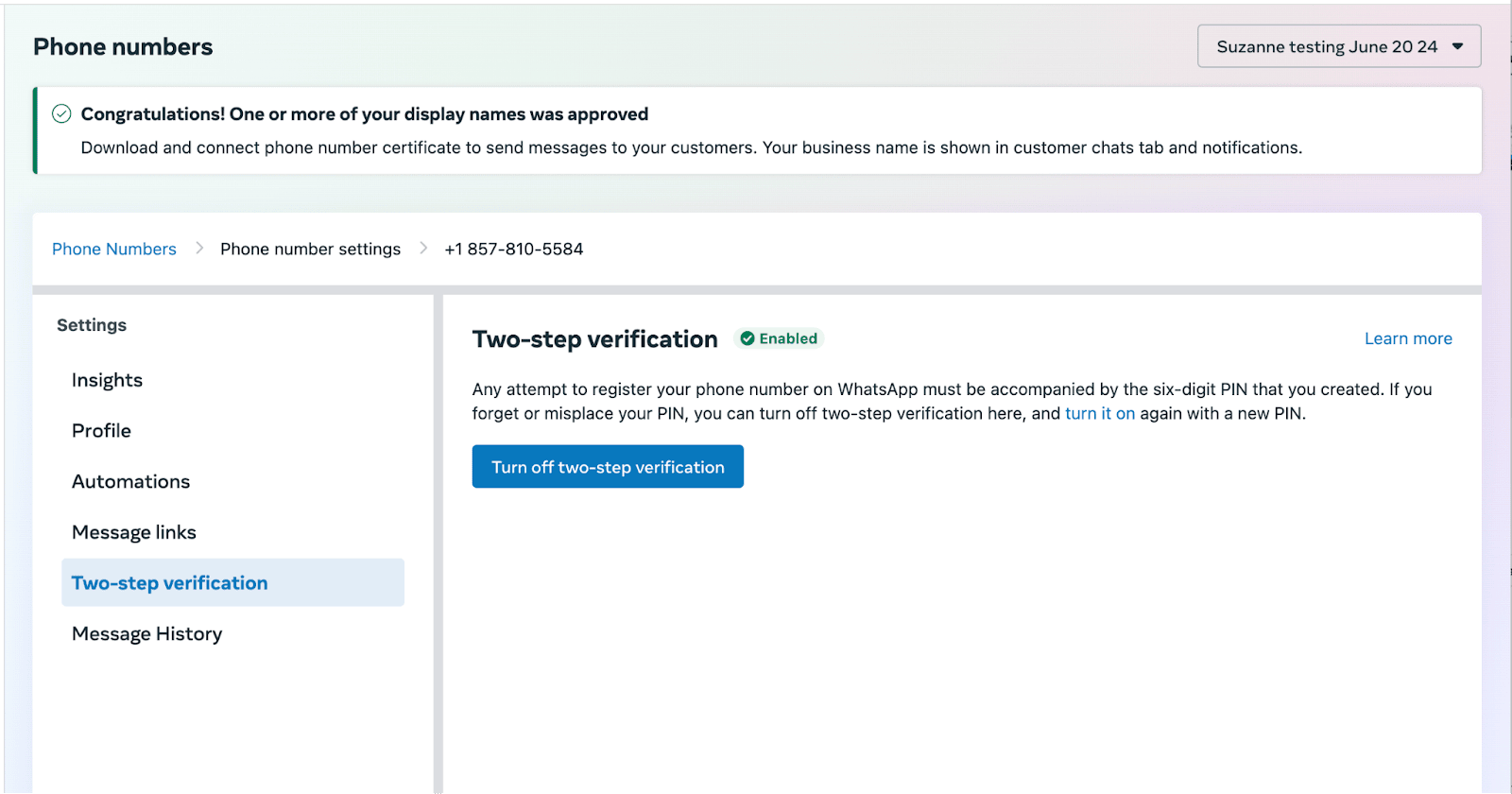The width and height of the screenshot is (1512, 794).
Task: Click the chevron after Phone Numbers breadcrumb
Action: click(199, 249)
